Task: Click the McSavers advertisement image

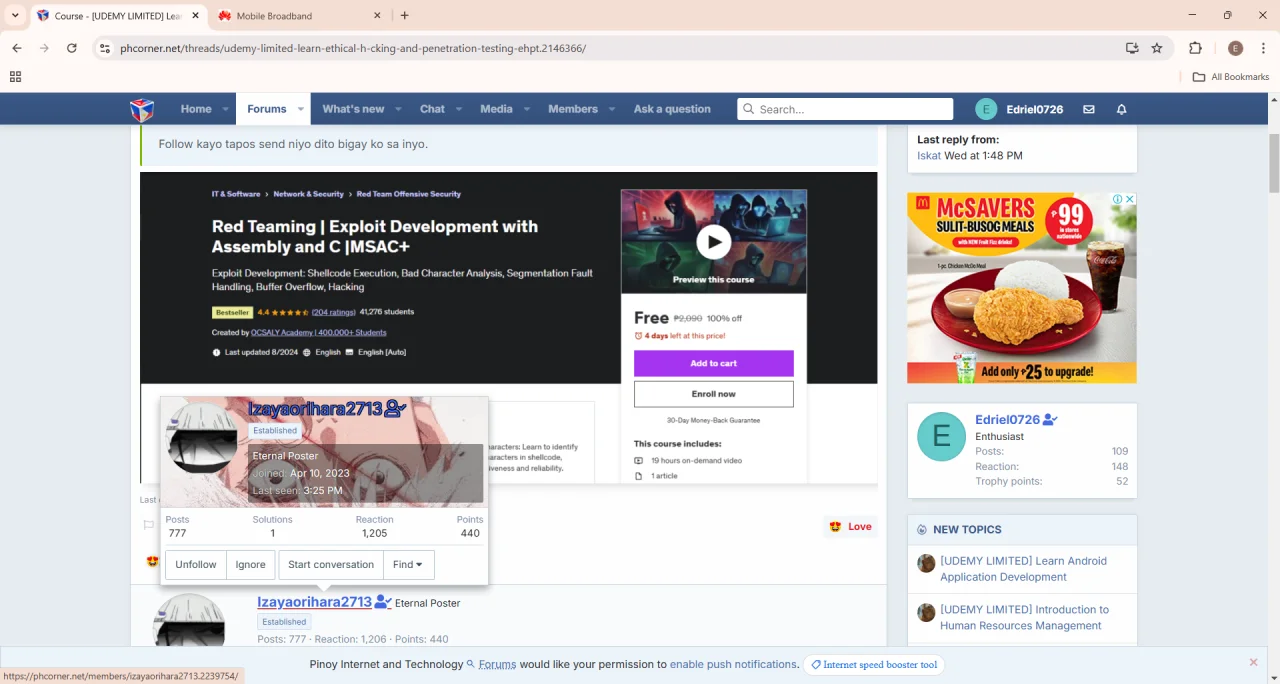Action: pos(1022,288)
